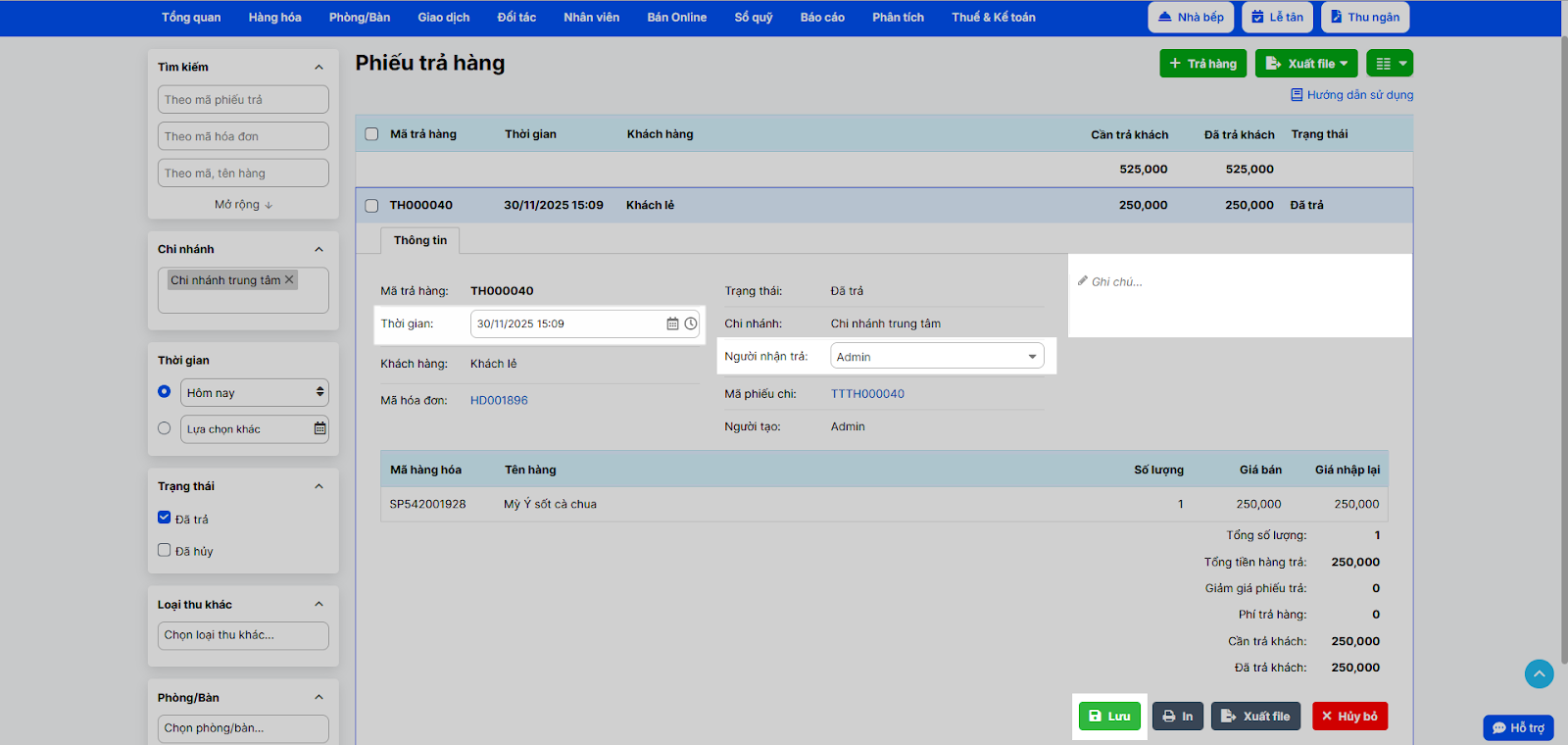Uncheck the Đã trả status filter
Viewport: 1568px width, 745px height.
click(x=165, y=518)
